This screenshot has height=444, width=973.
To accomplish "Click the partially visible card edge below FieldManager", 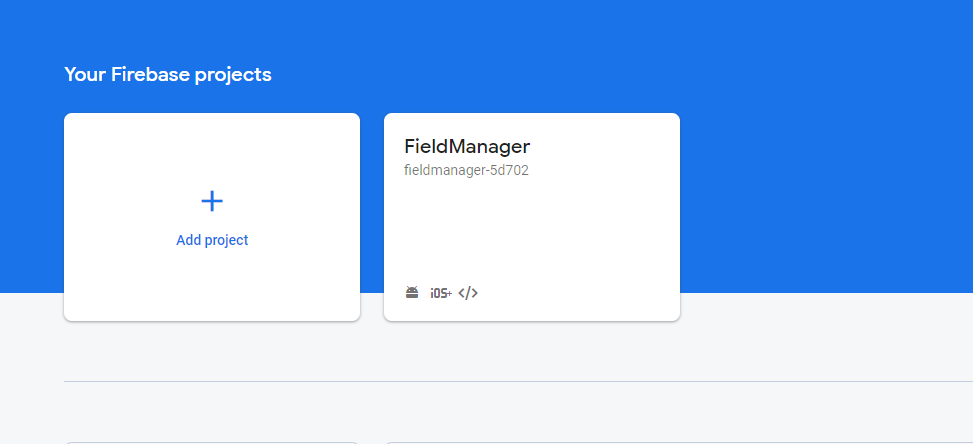I will 532,443.
